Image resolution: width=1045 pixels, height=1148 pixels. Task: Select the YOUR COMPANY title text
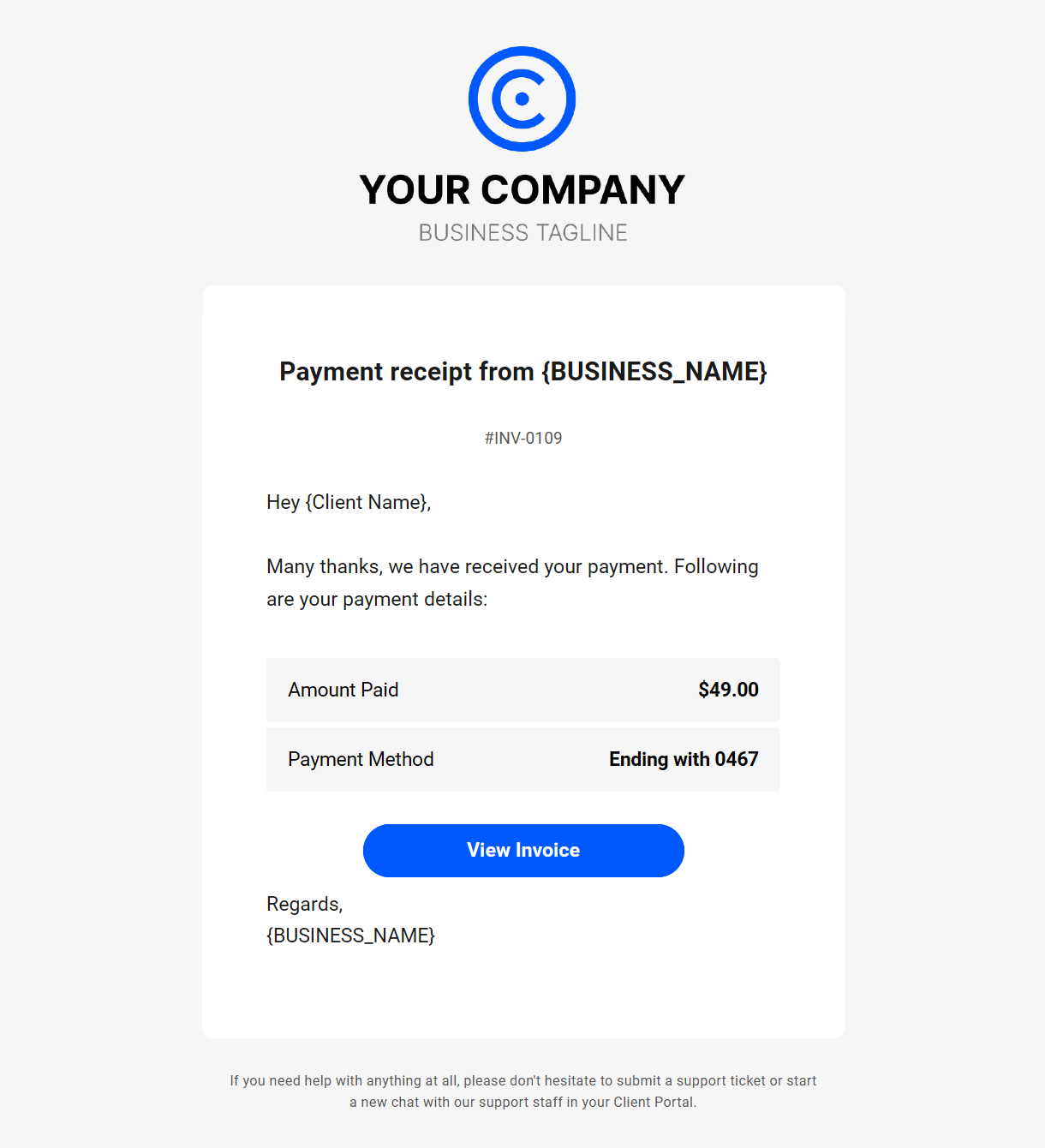(522, 190)
